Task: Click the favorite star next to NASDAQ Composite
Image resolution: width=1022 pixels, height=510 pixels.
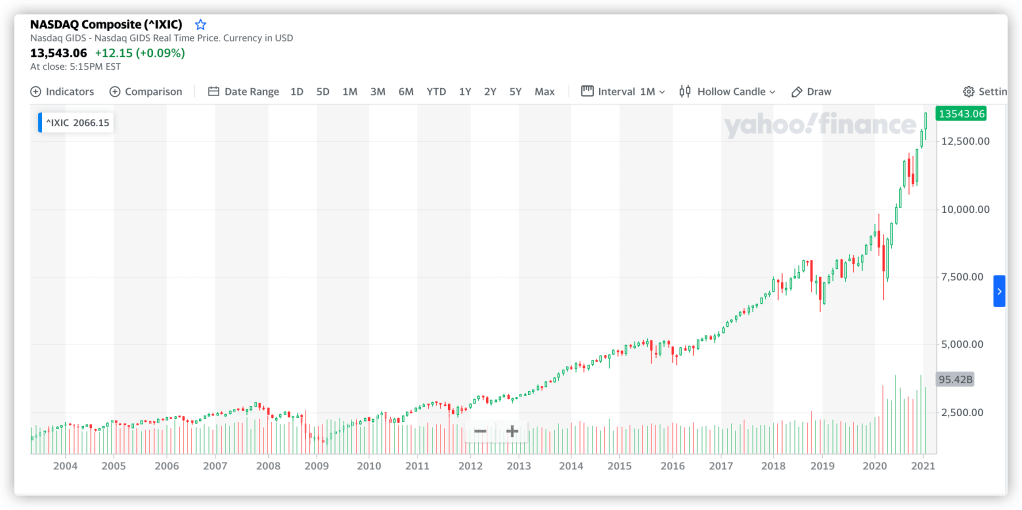Action: tap(201, 24)
